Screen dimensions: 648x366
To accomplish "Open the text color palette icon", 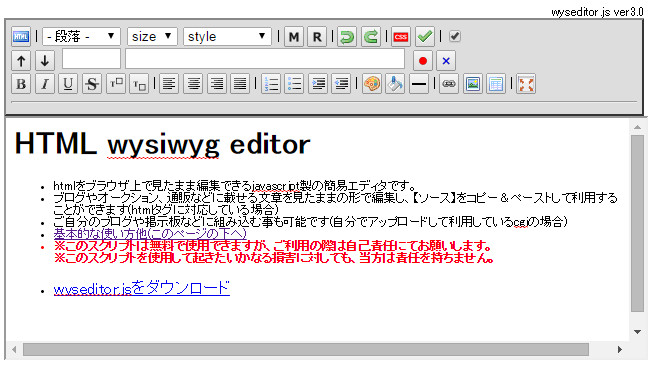I will 372,84.
